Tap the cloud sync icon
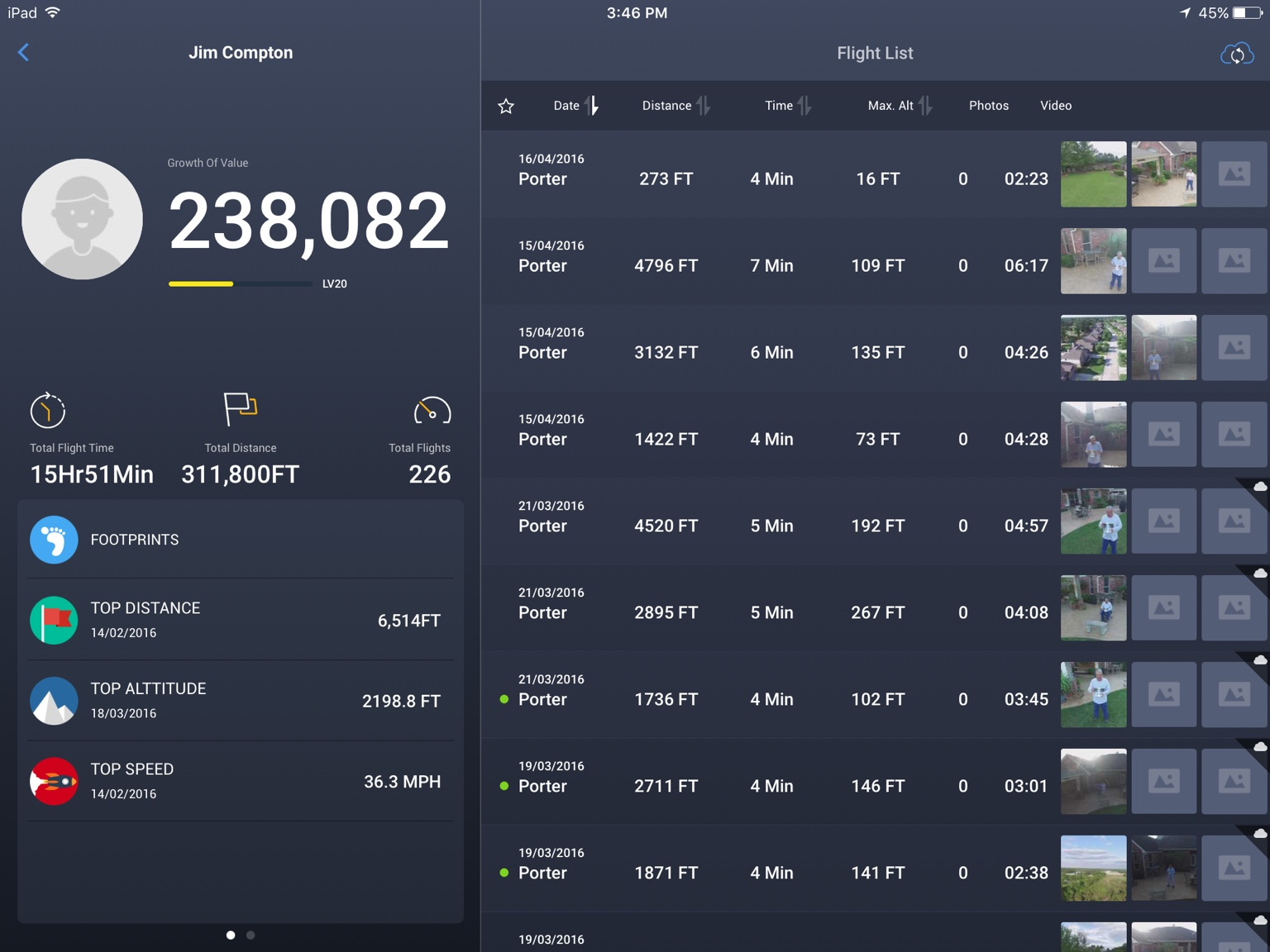The width and height of the screenshot is (1270, 952). pos(1237,55)
